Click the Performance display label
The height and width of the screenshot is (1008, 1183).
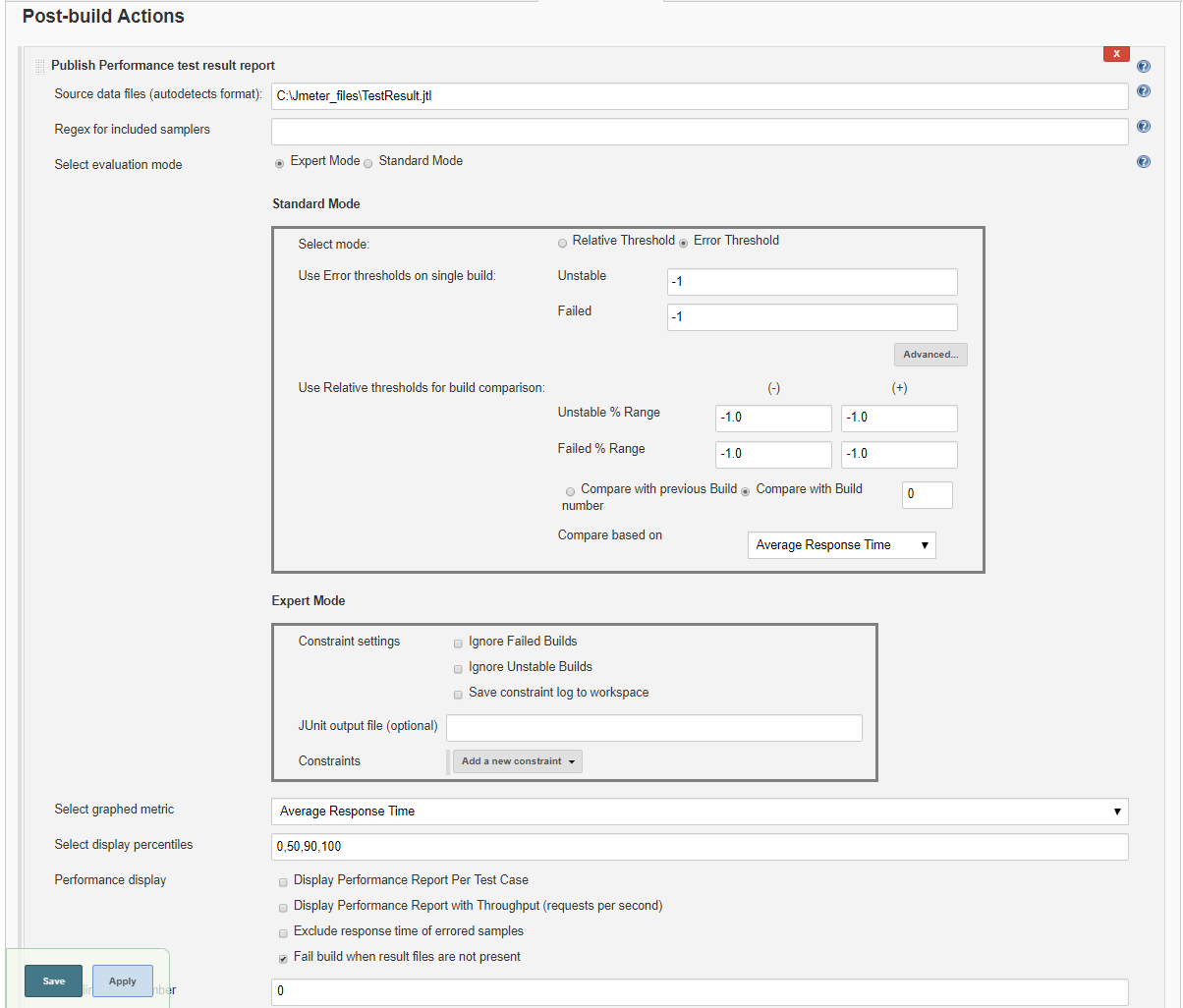110,880
